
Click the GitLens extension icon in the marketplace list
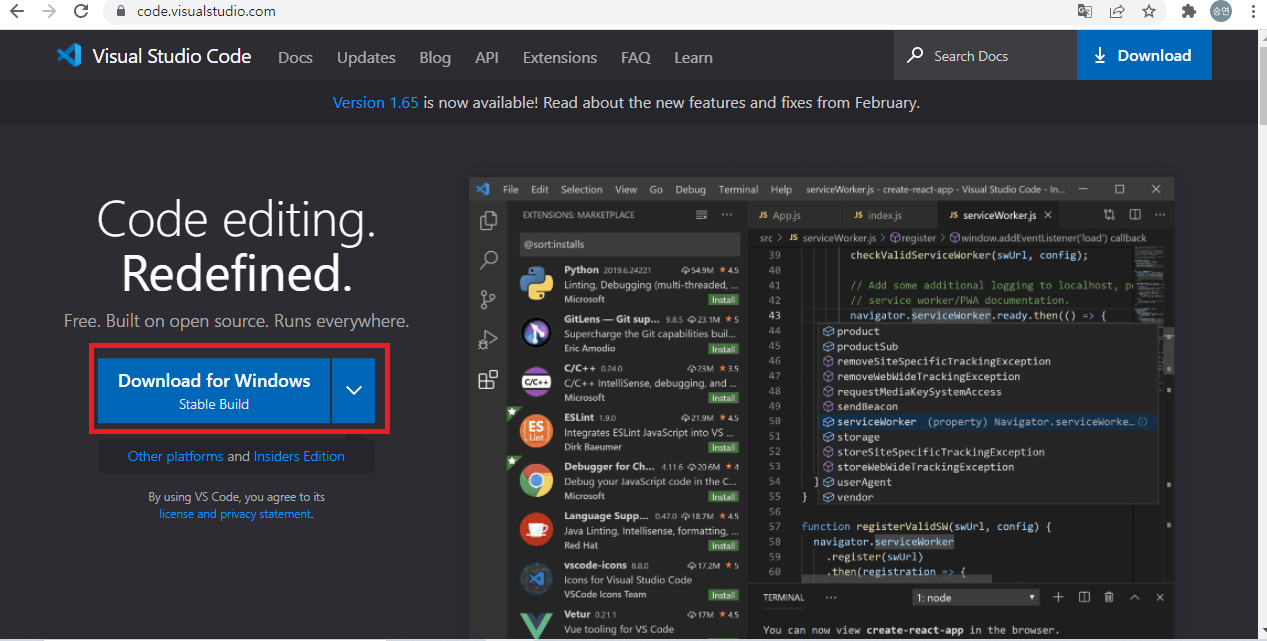pos(536,333)
